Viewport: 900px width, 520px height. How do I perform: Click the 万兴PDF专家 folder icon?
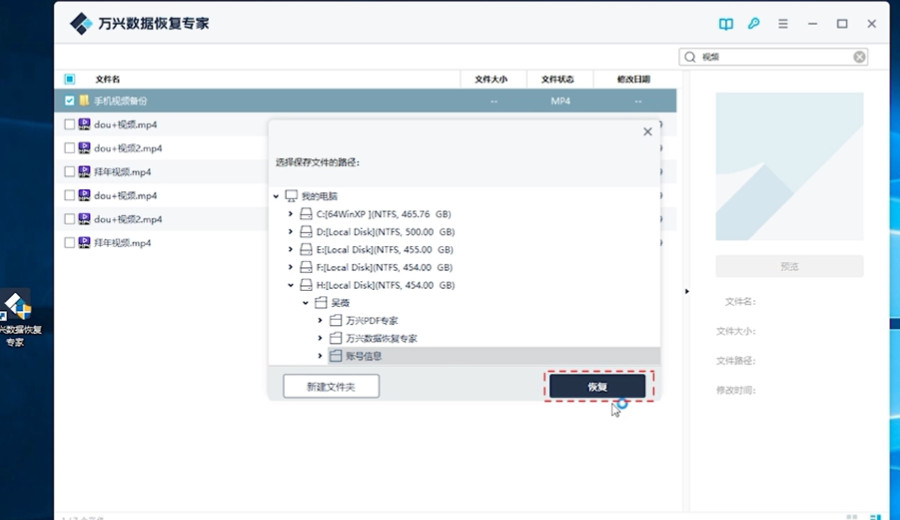coord(336,320)
